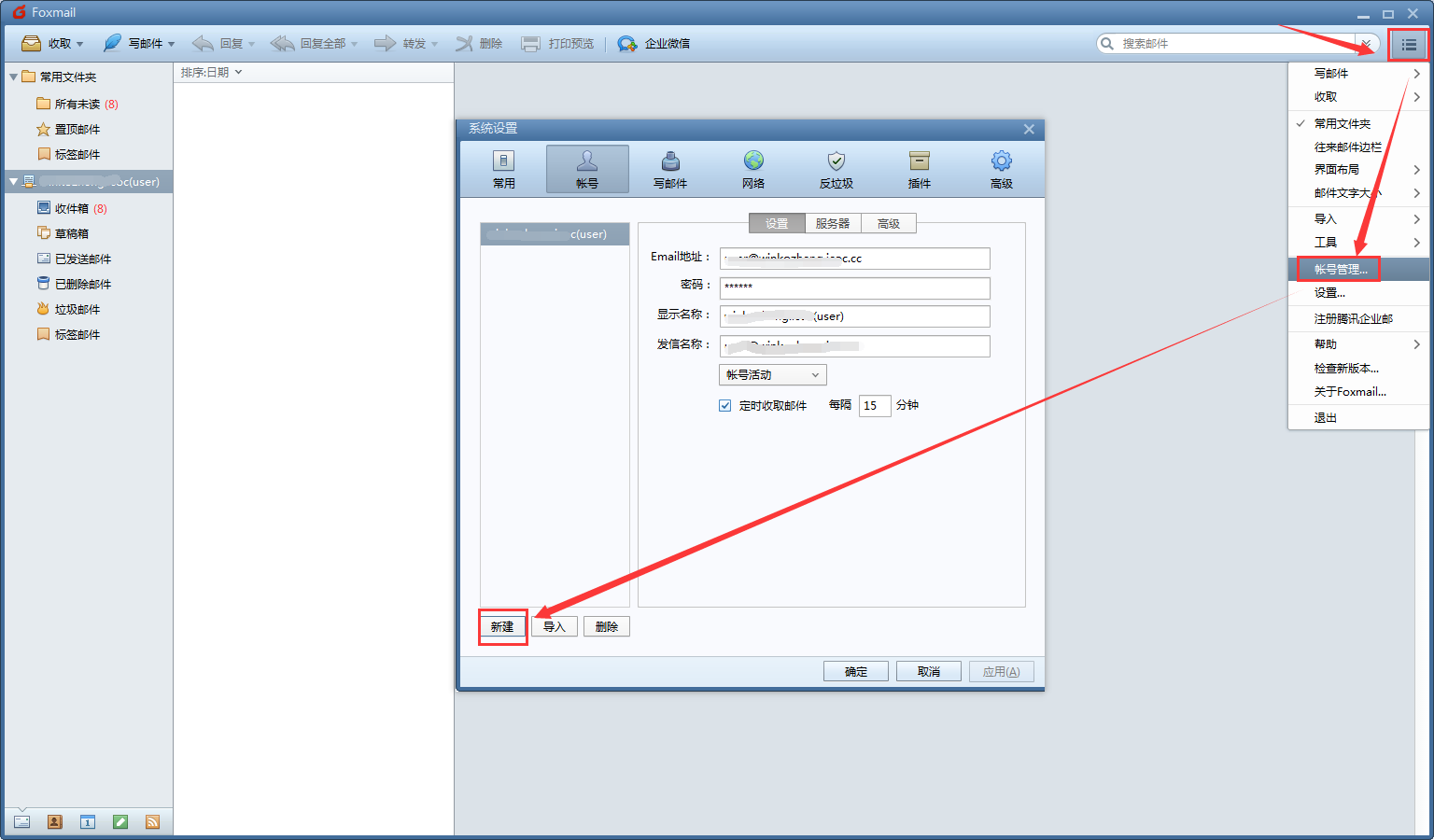Click the 导入 button in the settings dialog

tap(555, 627)
